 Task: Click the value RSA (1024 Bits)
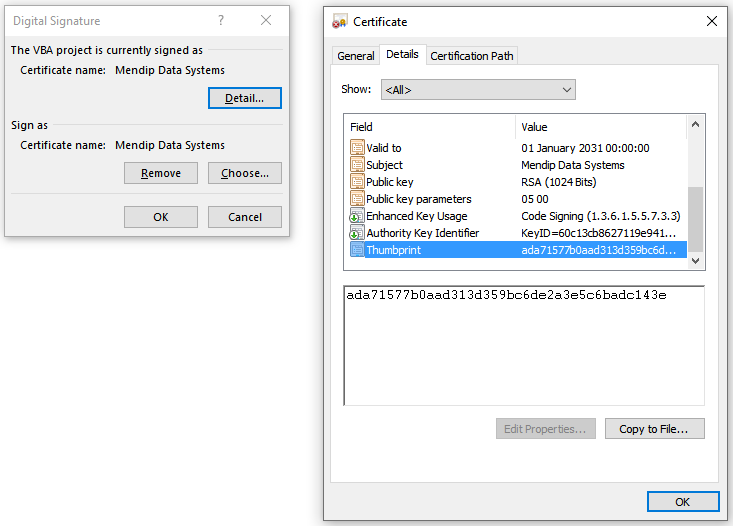pos(559,182)
